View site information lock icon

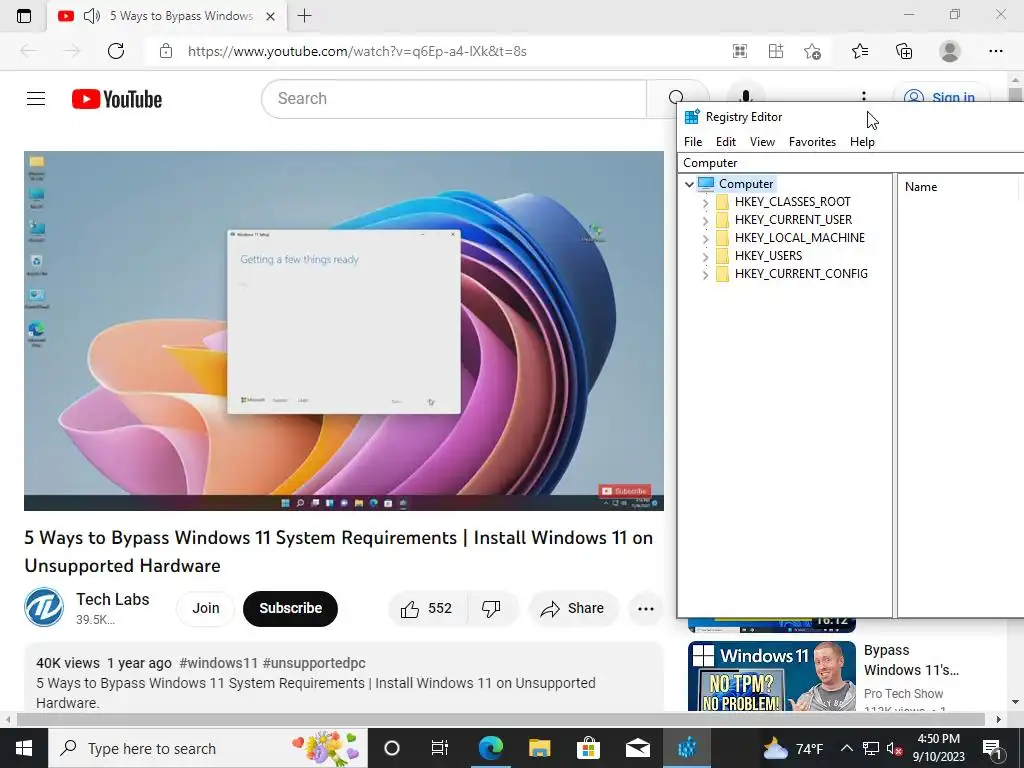[x=166, y=51]
